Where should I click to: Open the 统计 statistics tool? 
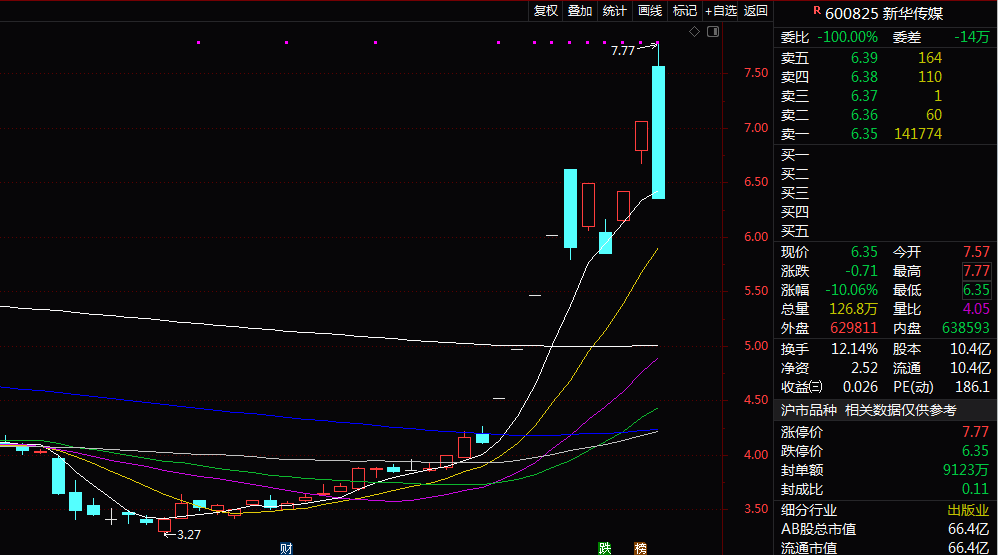tap(614, 11)
